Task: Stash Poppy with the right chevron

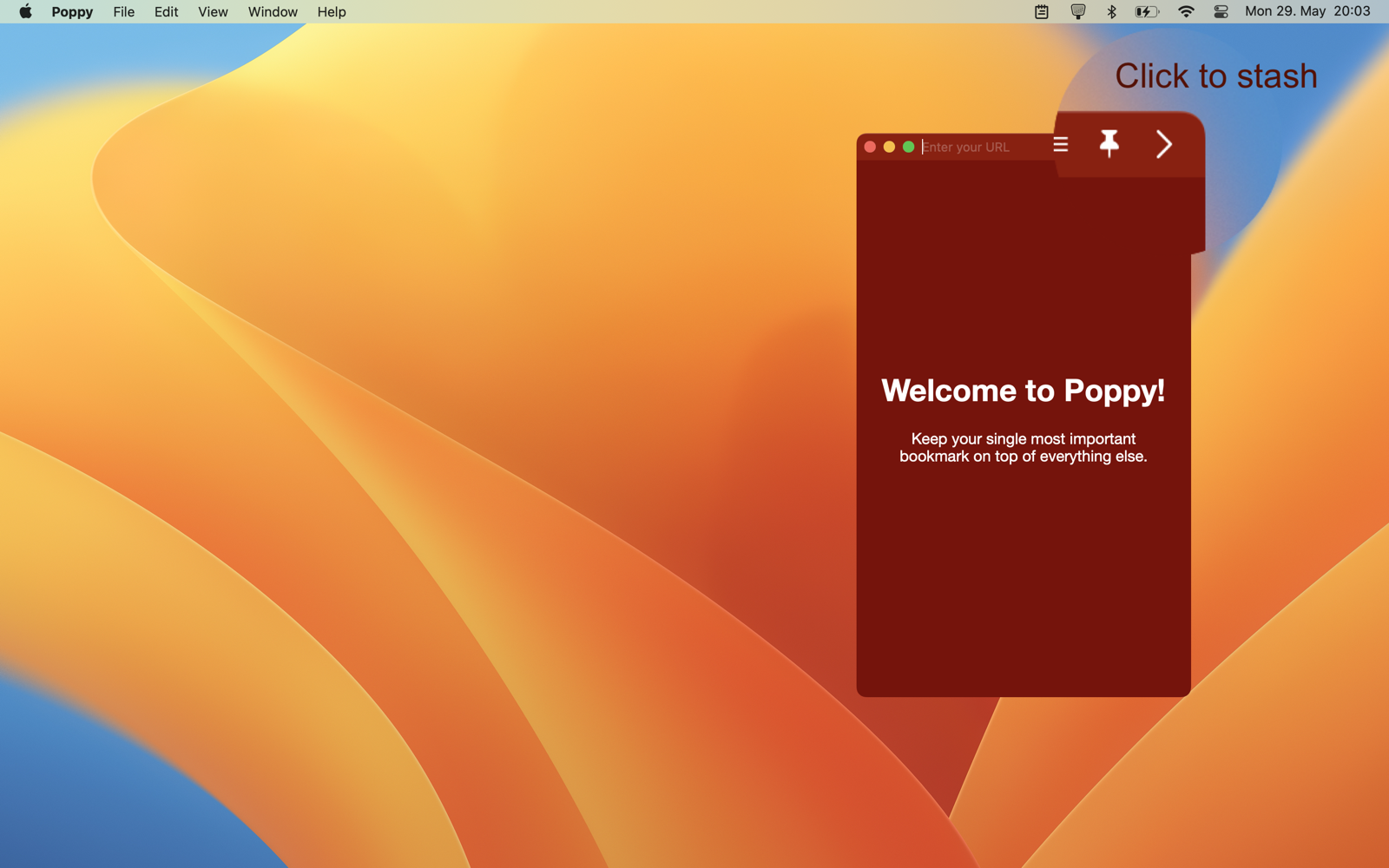Action: (1164, 144)
